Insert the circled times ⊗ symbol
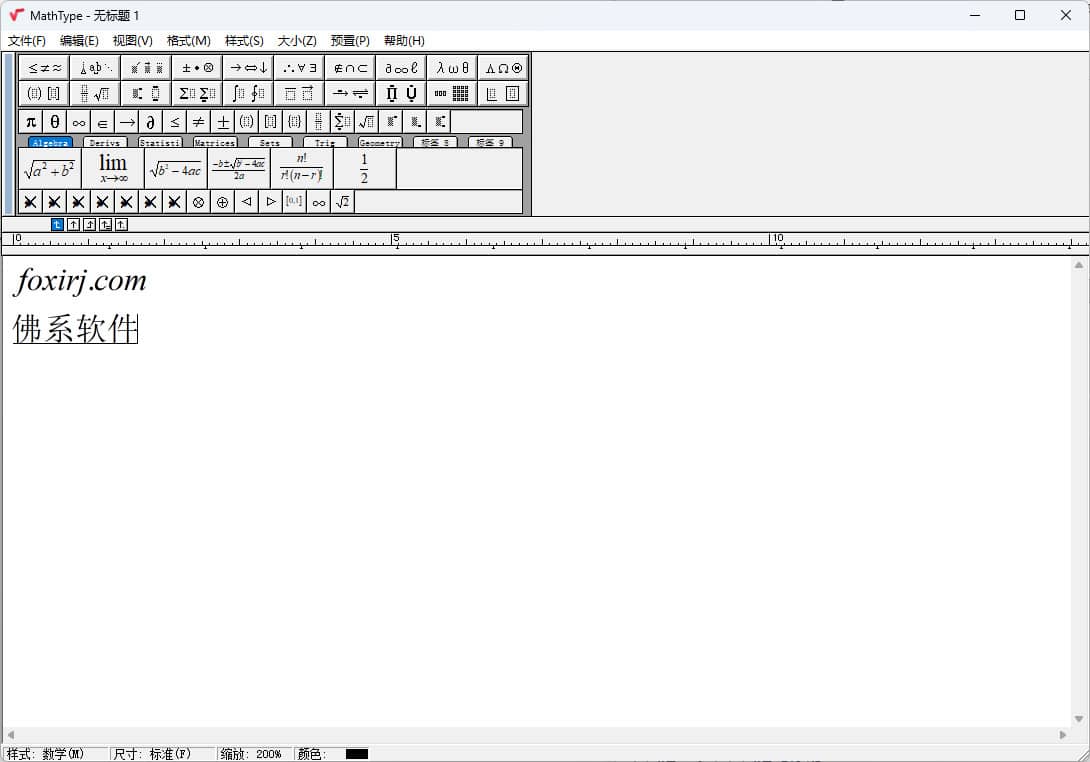The width and height of the screenshot is (1090, 762). point(198,202)
